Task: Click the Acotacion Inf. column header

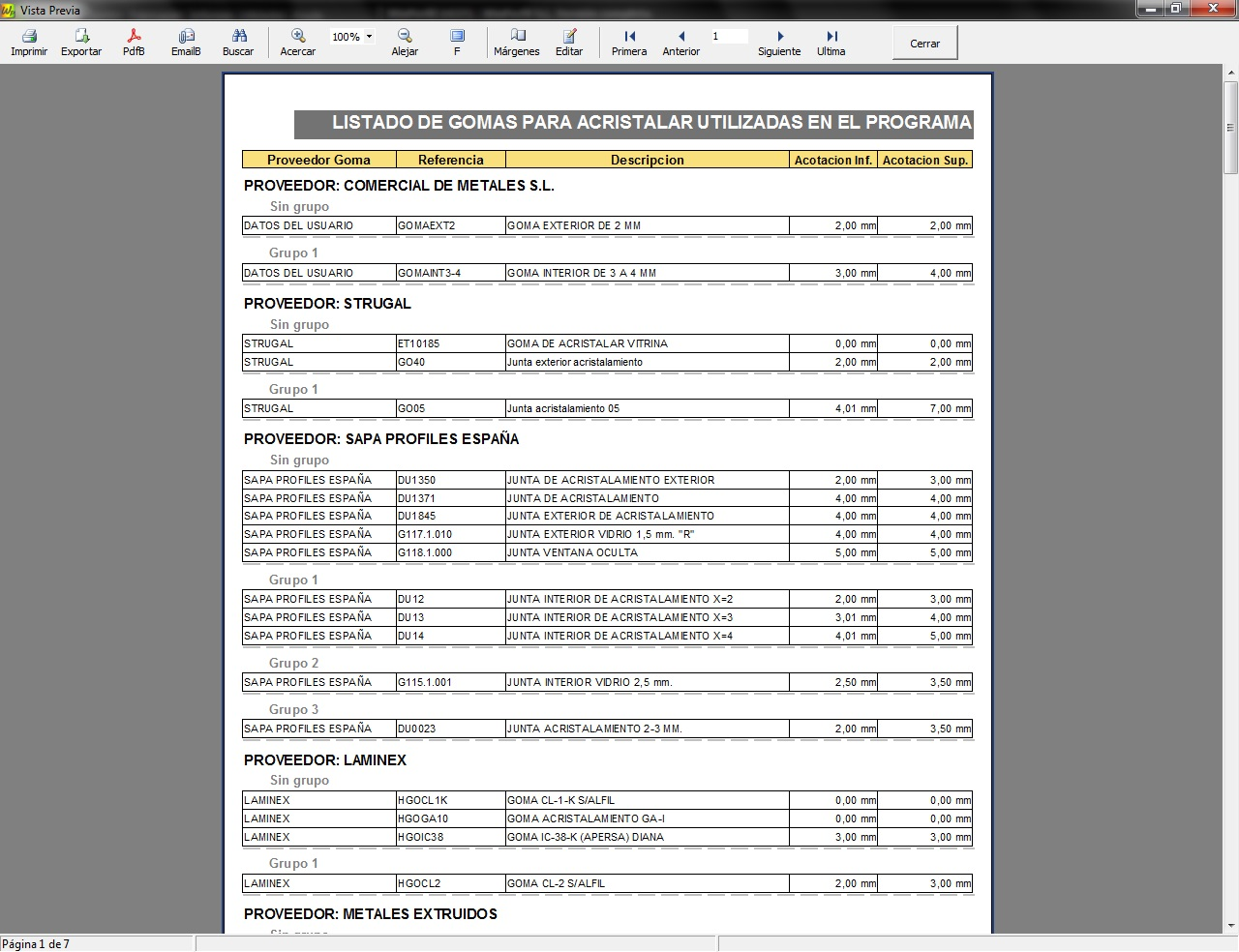Action: pos(833,160)
